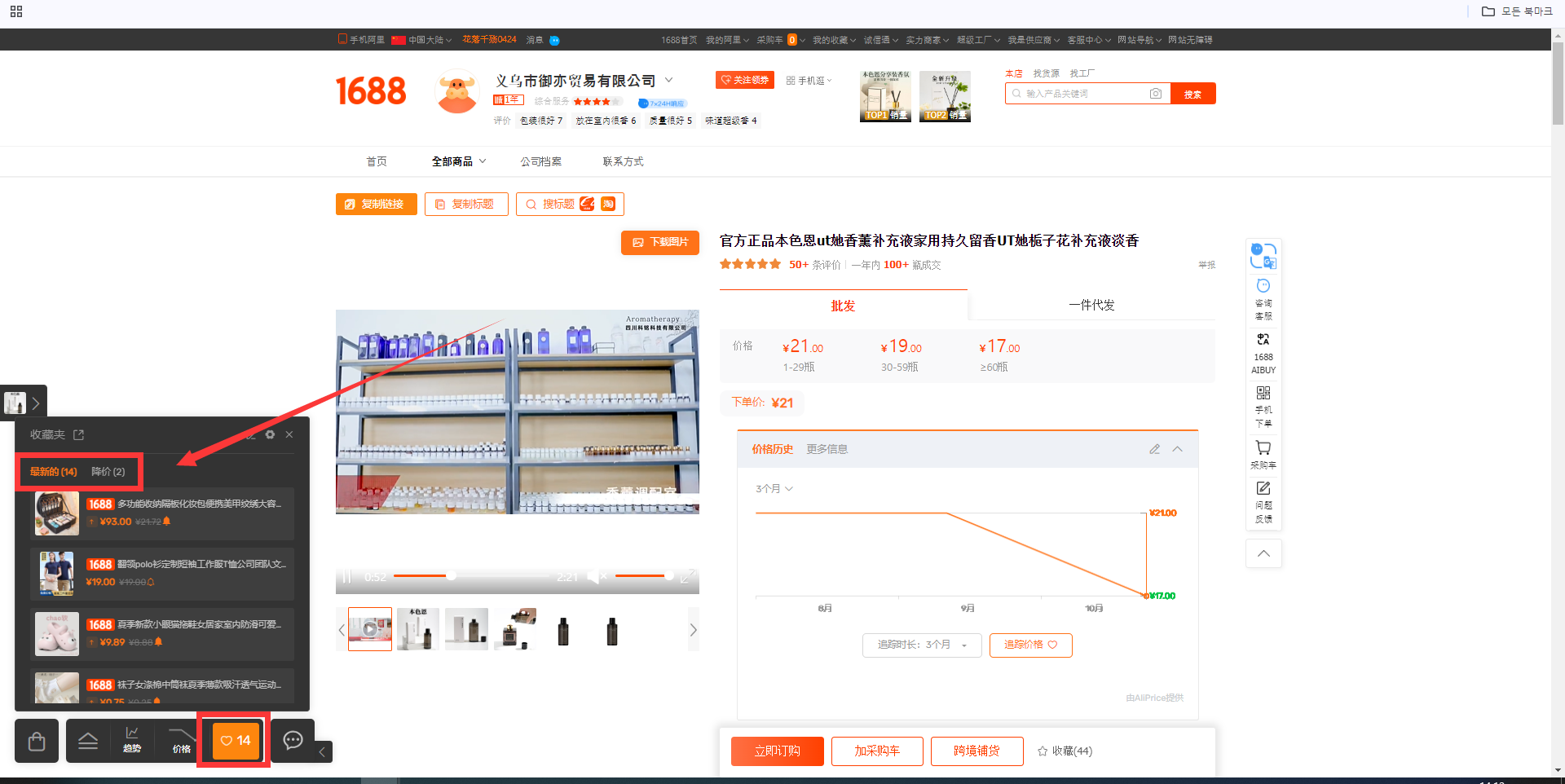This screenshot has width=1565, height=784.
Task: Open the bookmarks folder in browser bar
Action: pos(1517,11)
